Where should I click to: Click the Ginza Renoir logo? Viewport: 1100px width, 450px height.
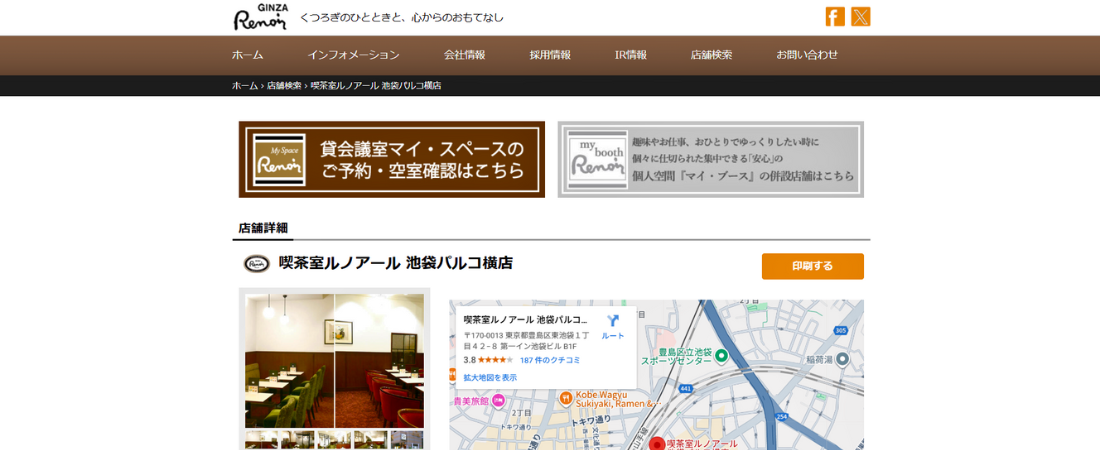click(x=260, y=17)
